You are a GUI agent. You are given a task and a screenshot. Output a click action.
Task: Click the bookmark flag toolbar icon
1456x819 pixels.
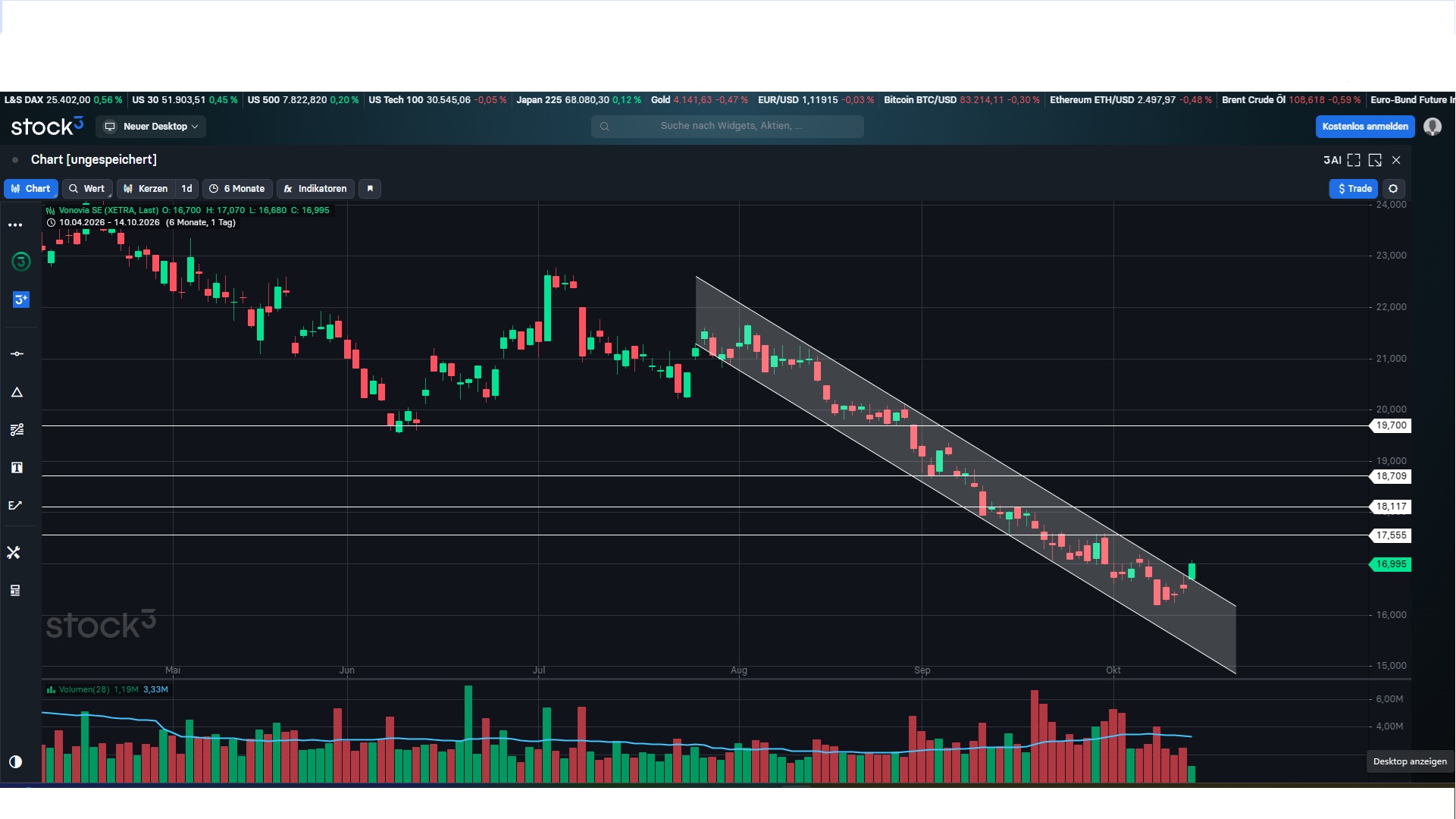point(370,189)
